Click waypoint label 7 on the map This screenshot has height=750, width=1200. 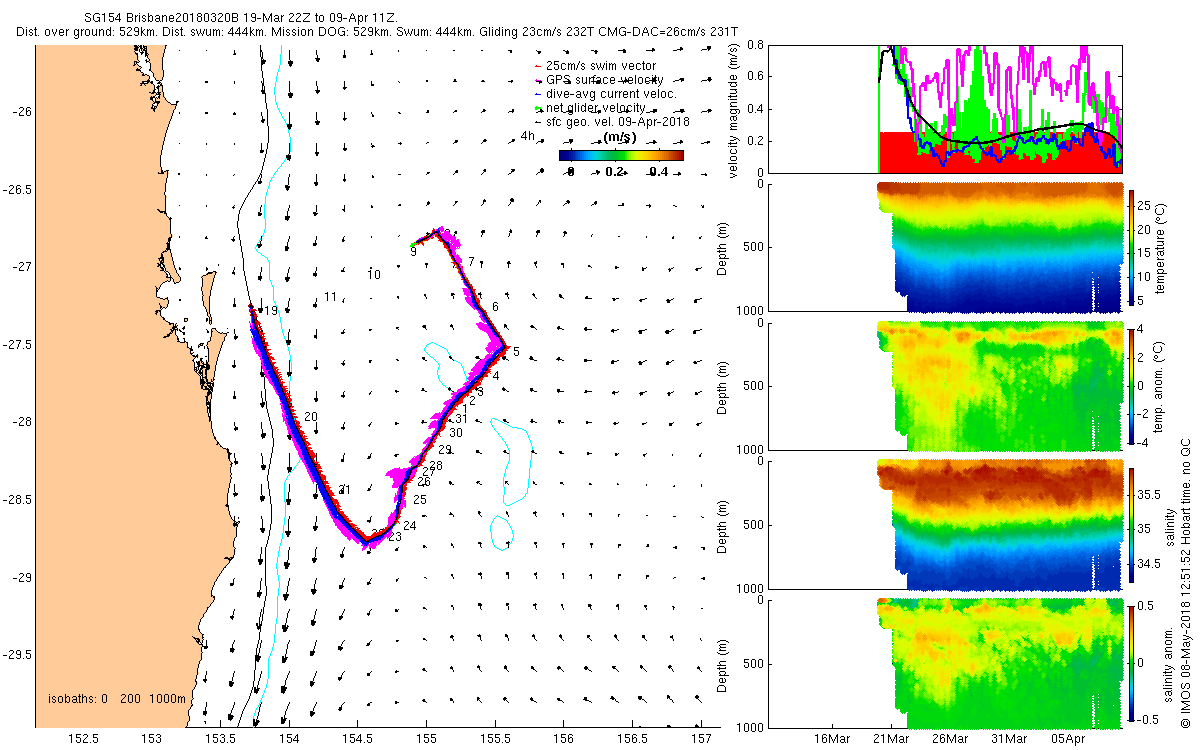click(x=471, y=262)
